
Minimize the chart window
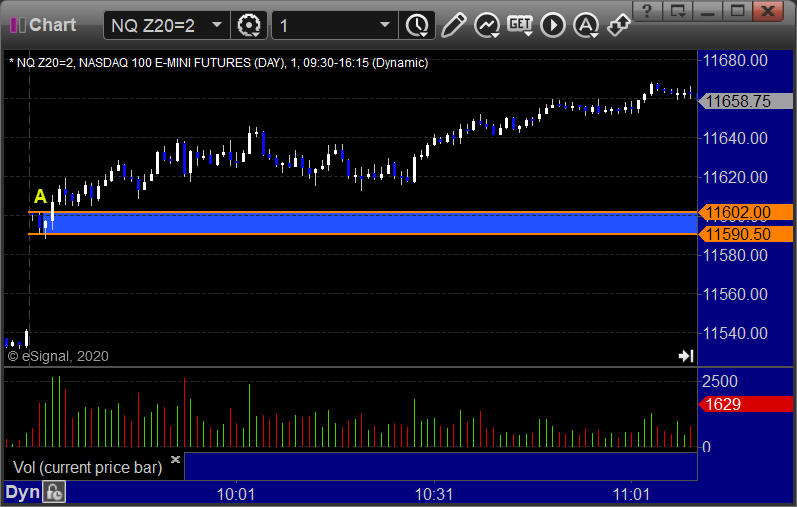point(708,11)
